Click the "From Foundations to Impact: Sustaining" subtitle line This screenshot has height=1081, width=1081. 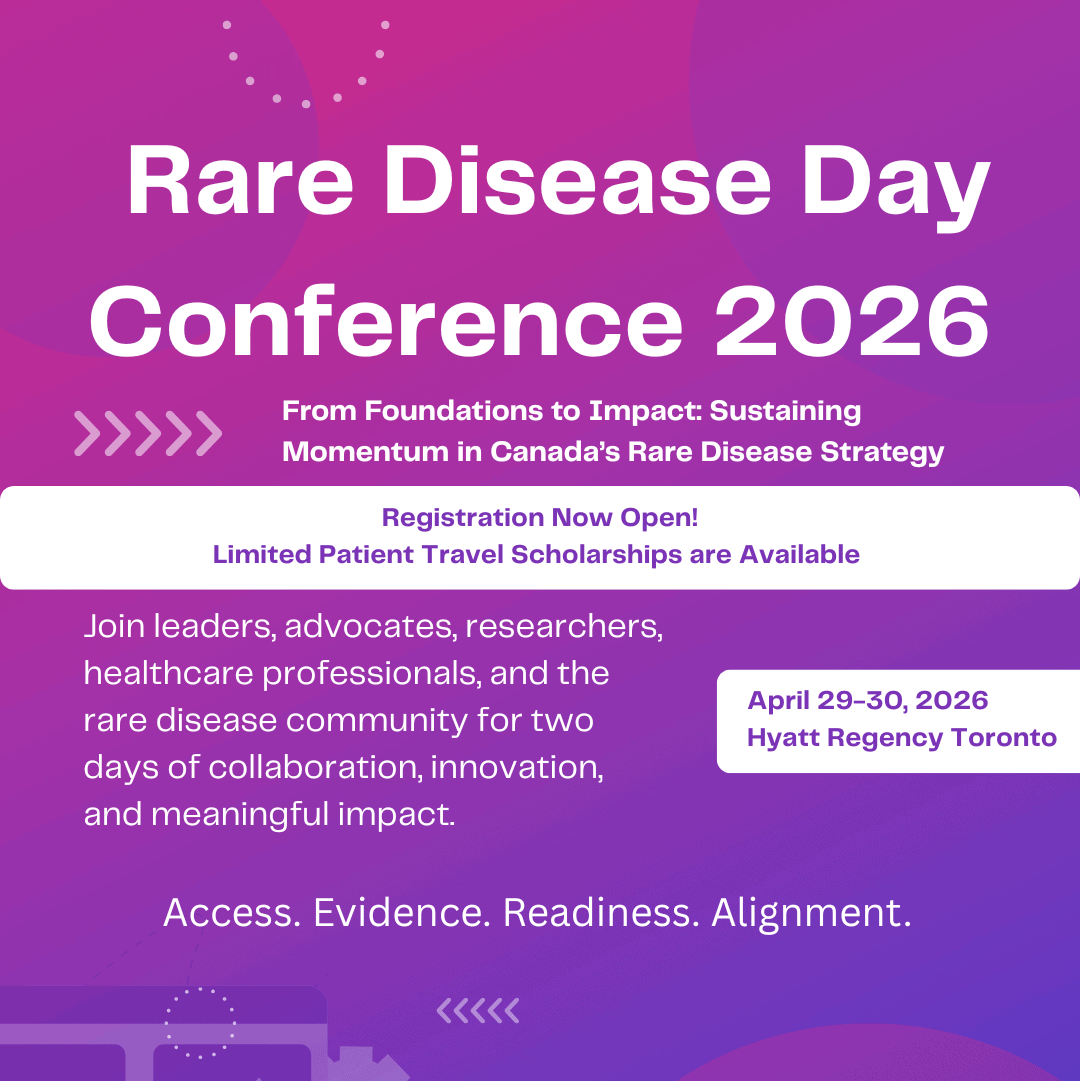click(x=571, y=411)
